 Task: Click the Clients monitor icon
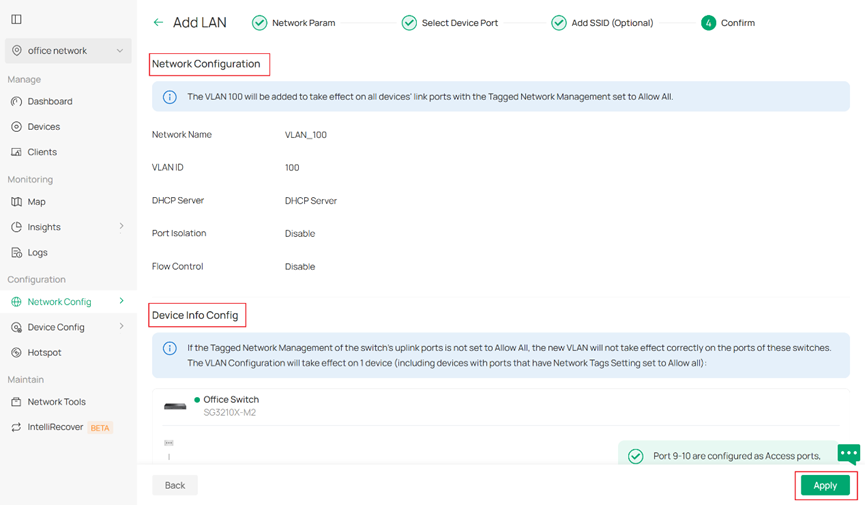point(17,152)
